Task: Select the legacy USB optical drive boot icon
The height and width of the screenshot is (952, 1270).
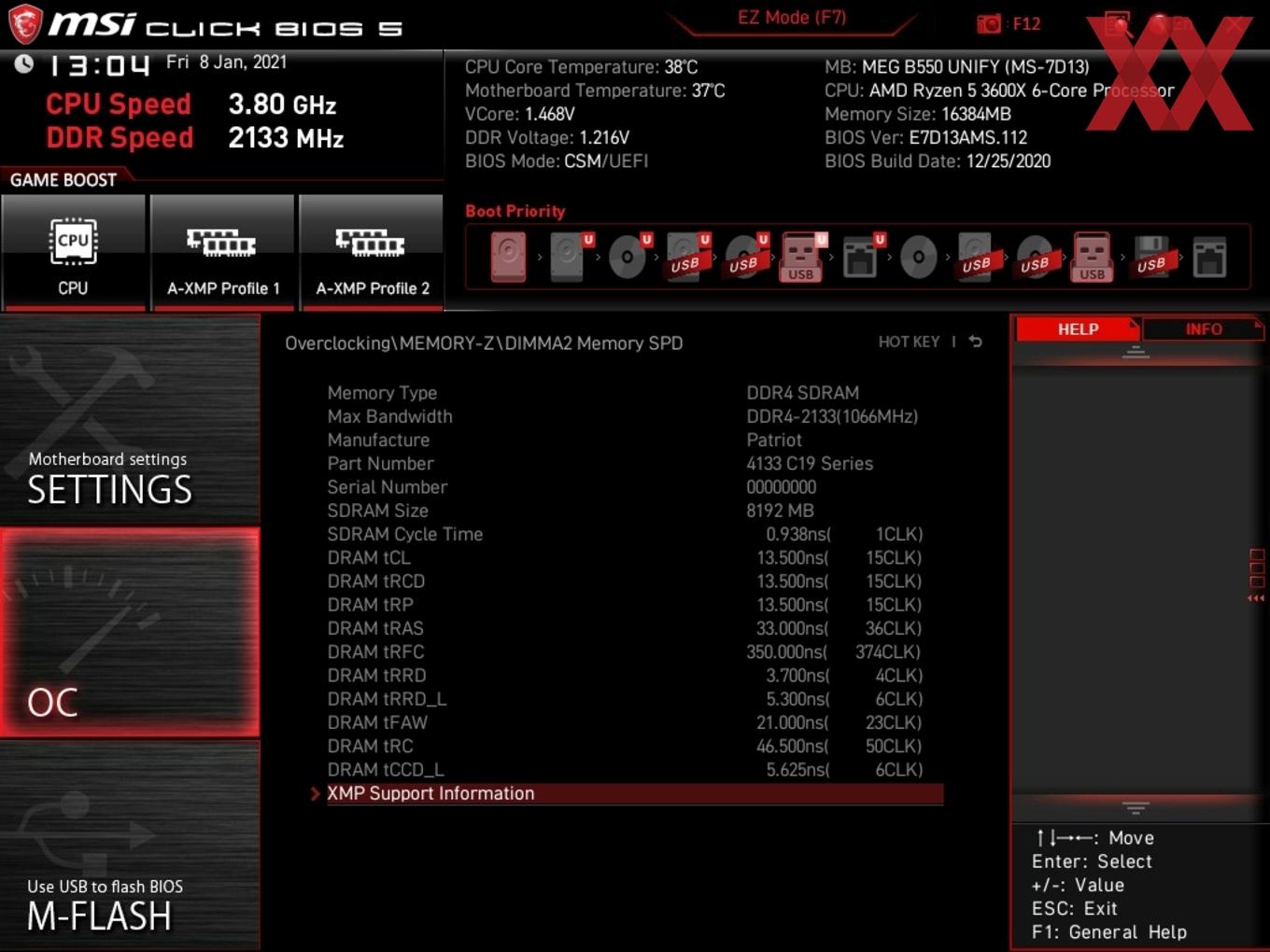Action: [1035, 257]
